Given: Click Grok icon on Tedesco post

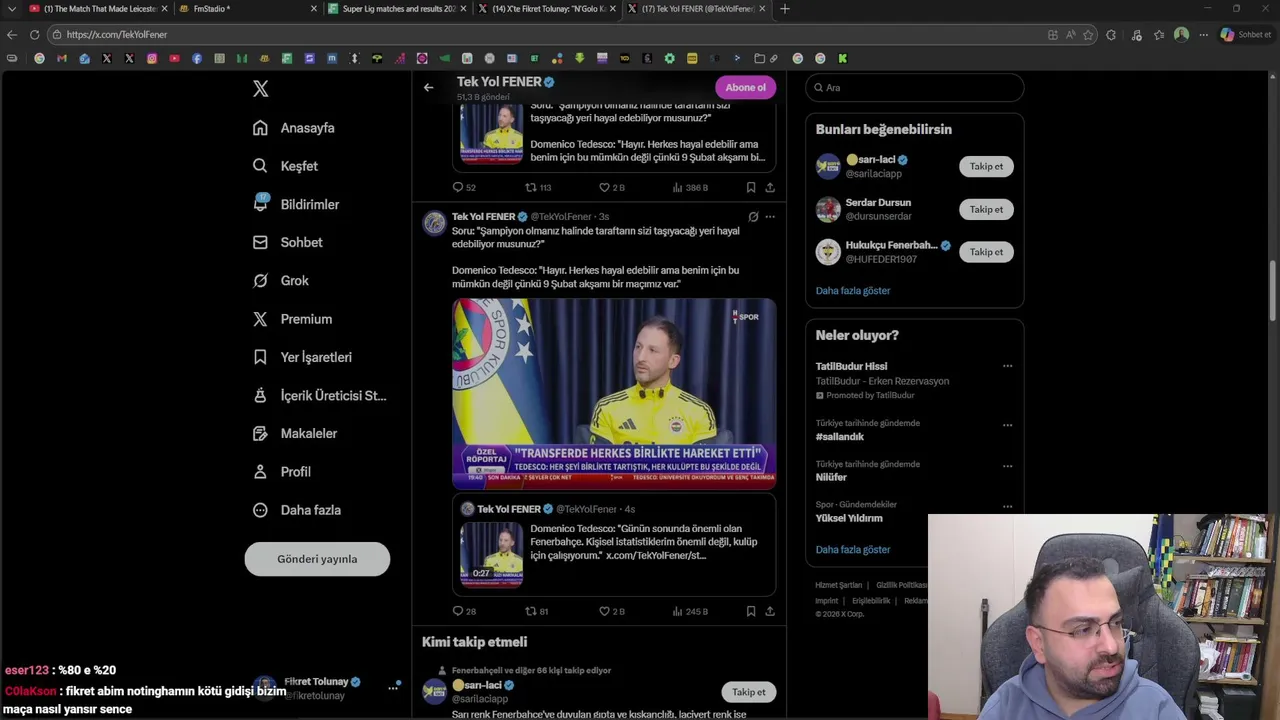Looking at the screenshot, I should coord(753,217).
